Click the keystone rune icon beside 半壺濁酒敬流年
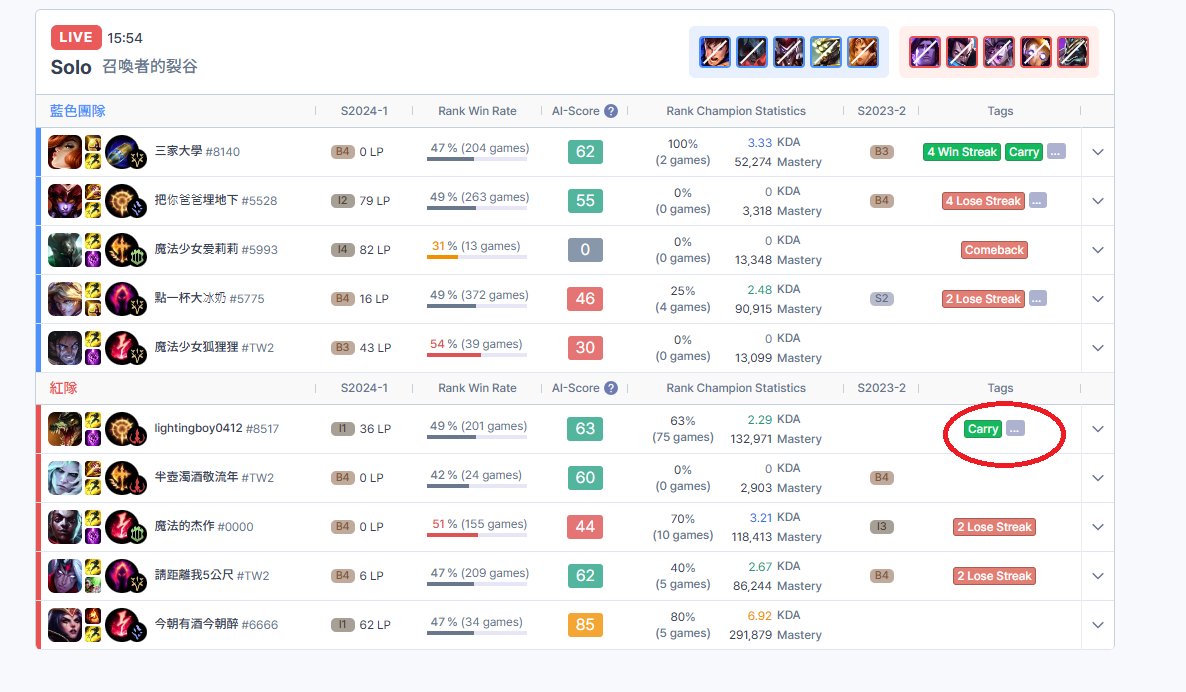The height and width of the screenshot is (692, 1186). tap(121, 478)
